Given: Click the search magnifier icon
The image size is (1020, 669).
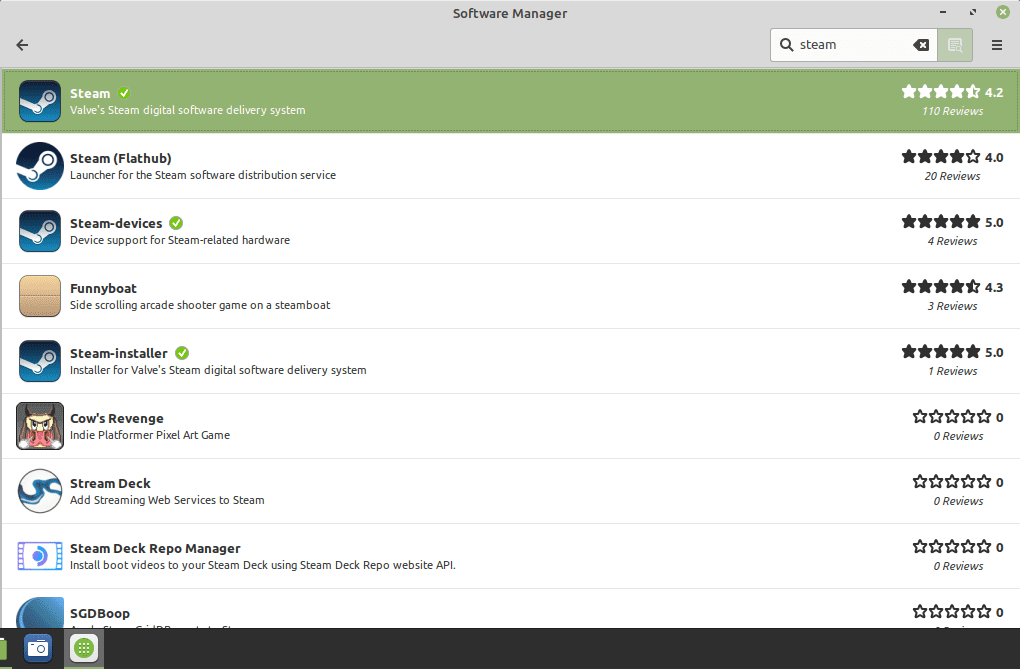Looking at the screenshot, I should 786,45.
